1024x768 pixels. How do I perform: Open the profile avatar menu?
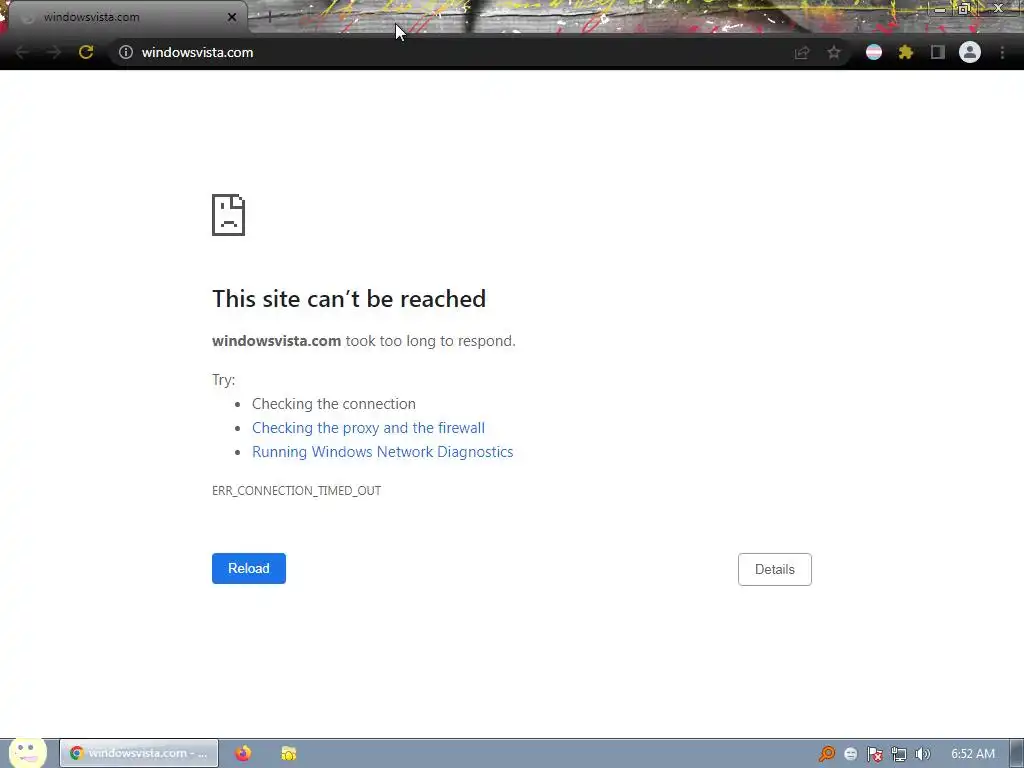coord(970,52)
